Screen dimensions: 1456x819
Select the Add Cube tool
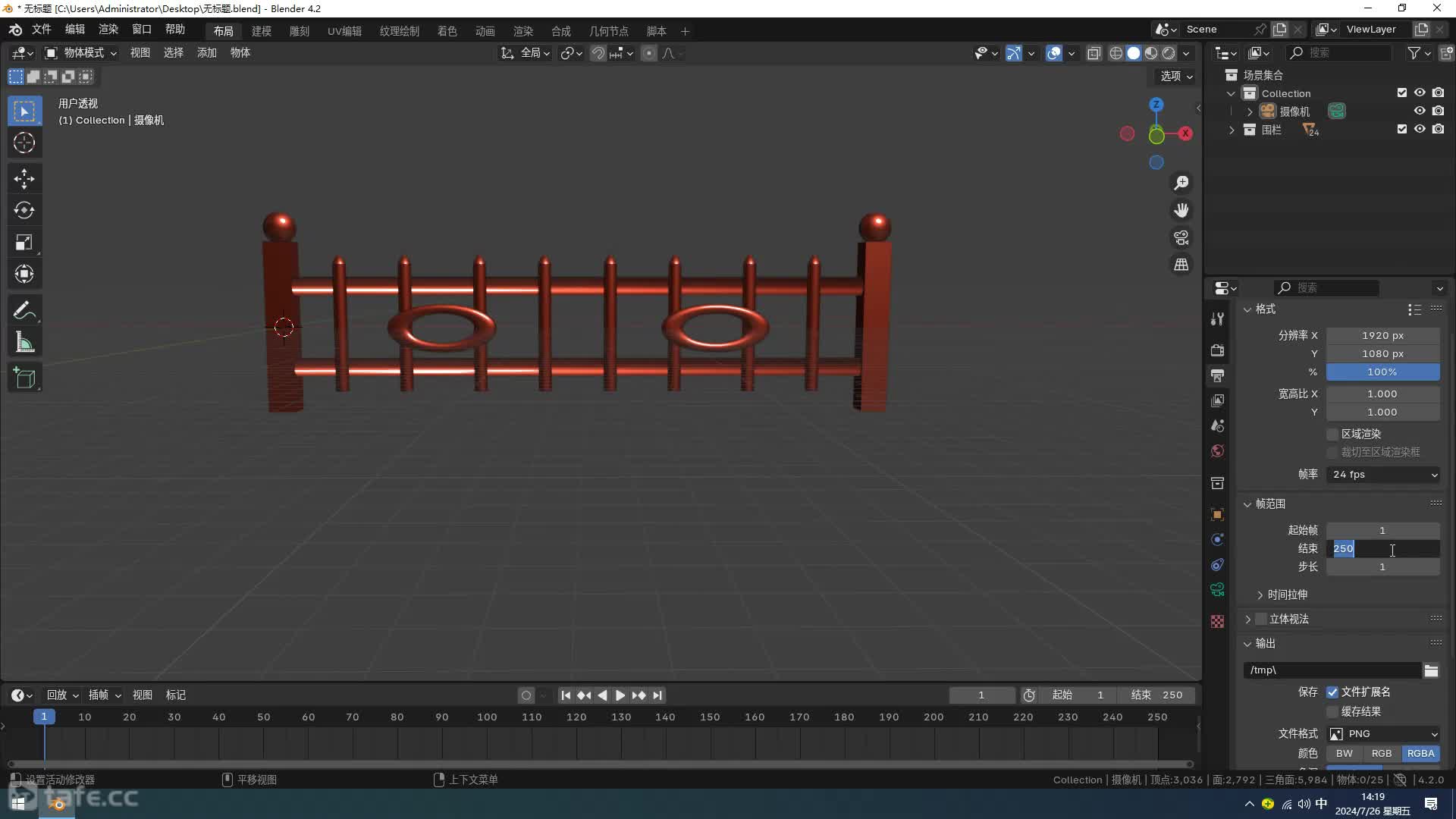24,378
